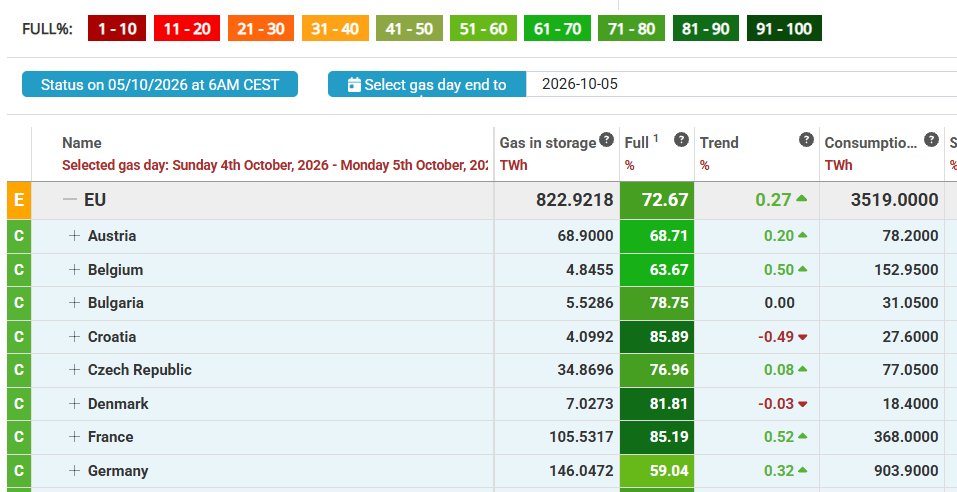Click the Select gas day end to button
The width and height of the screenshot is (957, 492).
point(427,84)
